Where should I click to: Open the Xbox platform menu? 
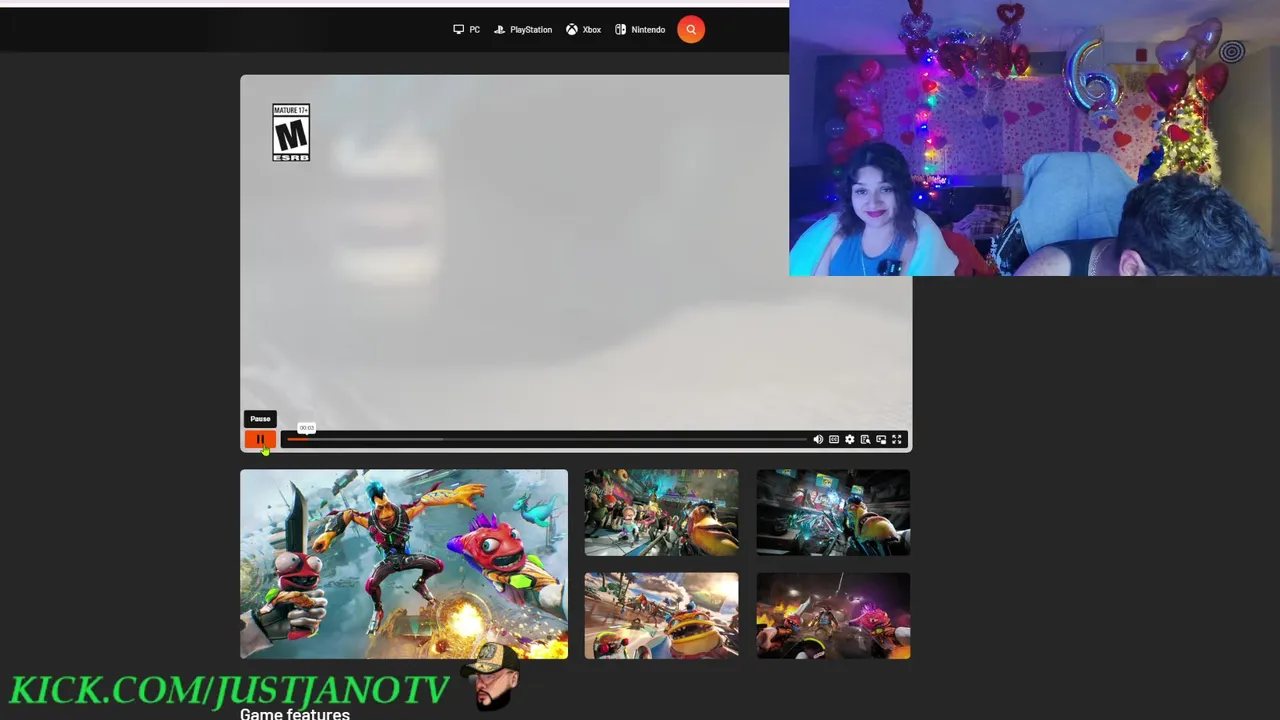pyautogui.click(x=583, y=30)
